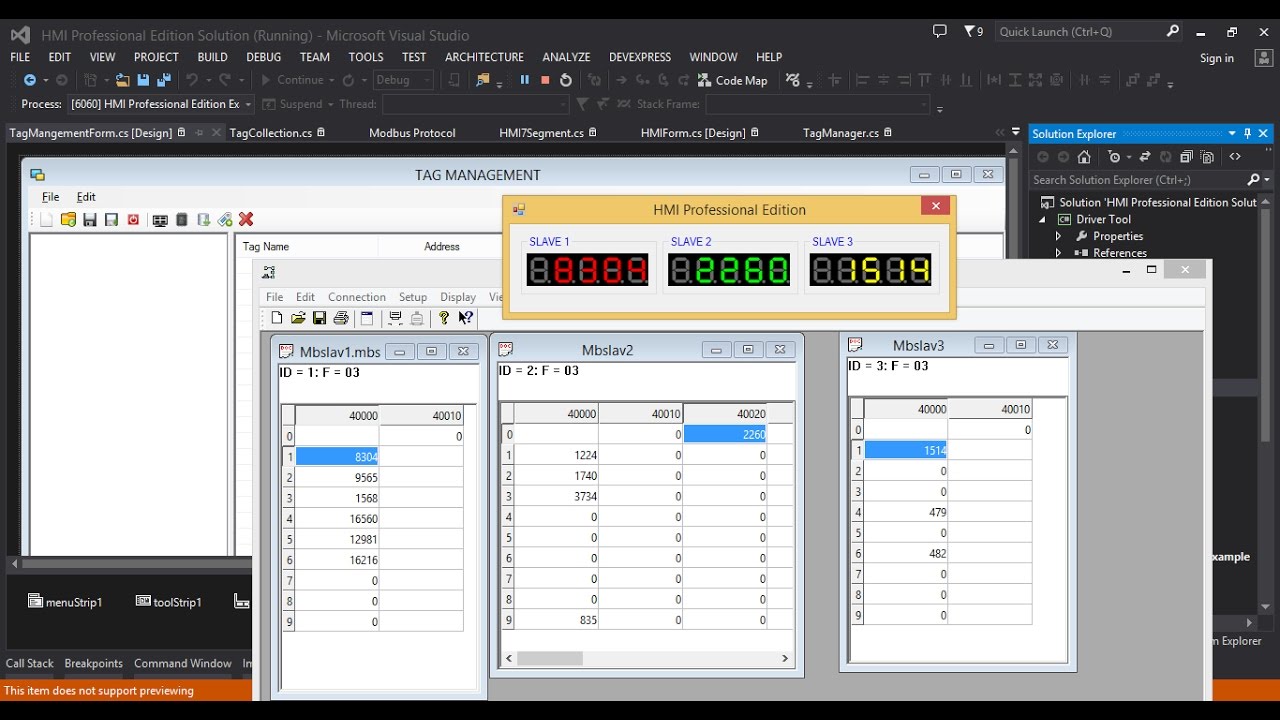Sync with active document in Solution Explorer
1280x720 pixels.
1143,157
